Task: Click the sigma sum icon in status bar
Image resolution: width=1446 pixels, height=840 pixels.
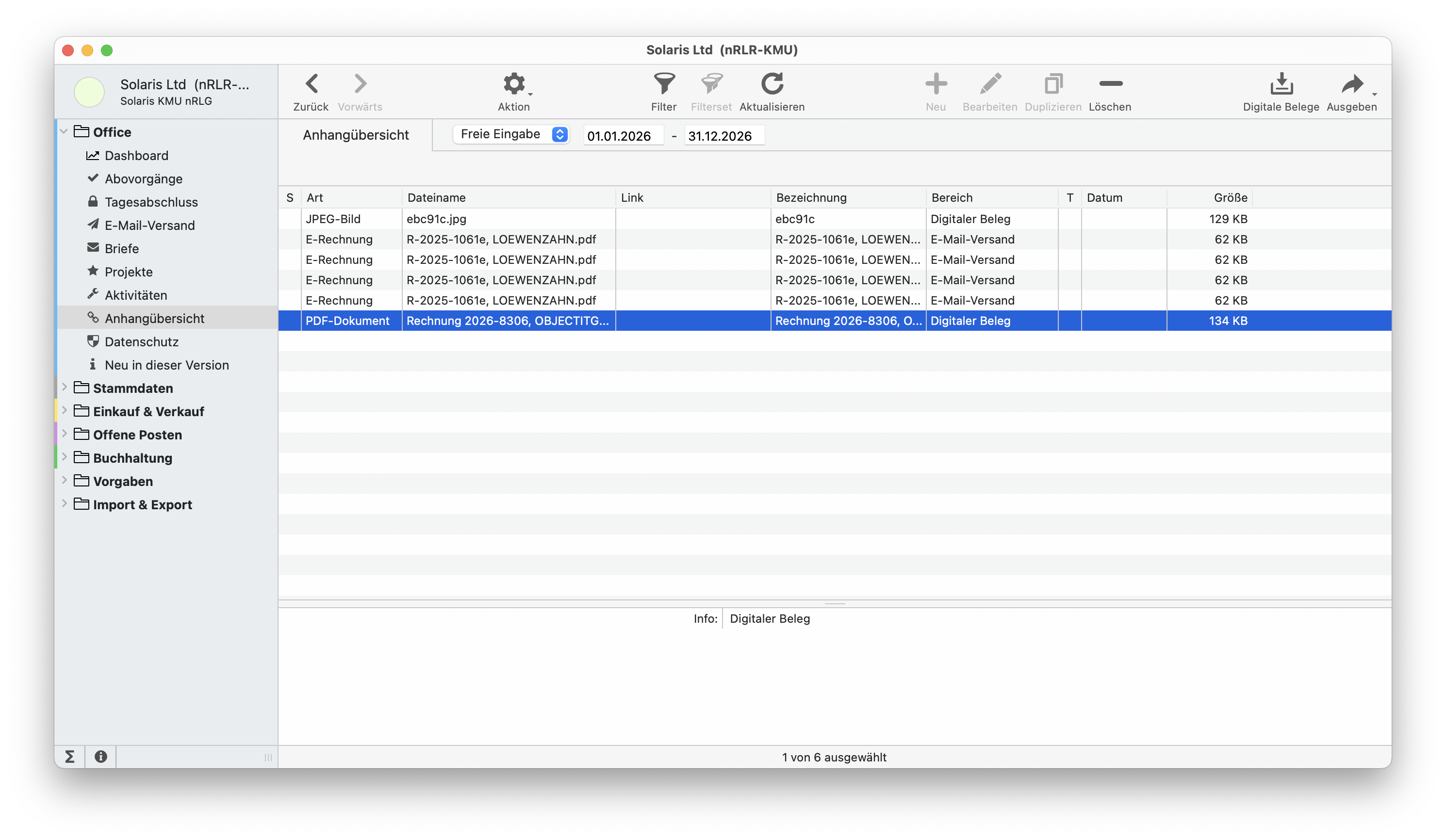Action: (69, 757)
